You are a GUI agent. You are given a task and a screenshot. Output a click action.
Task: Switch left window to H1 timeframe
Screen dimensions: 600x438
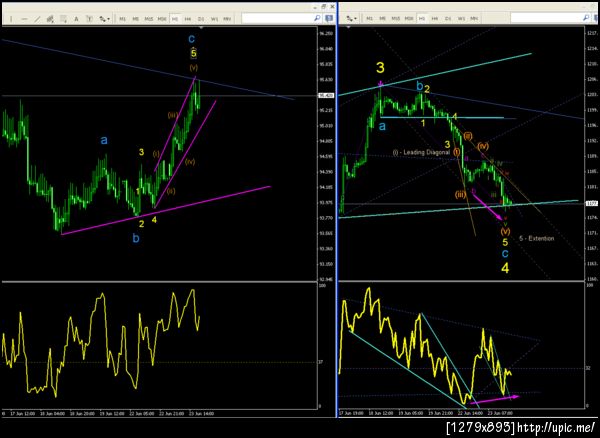pos(175,18)
